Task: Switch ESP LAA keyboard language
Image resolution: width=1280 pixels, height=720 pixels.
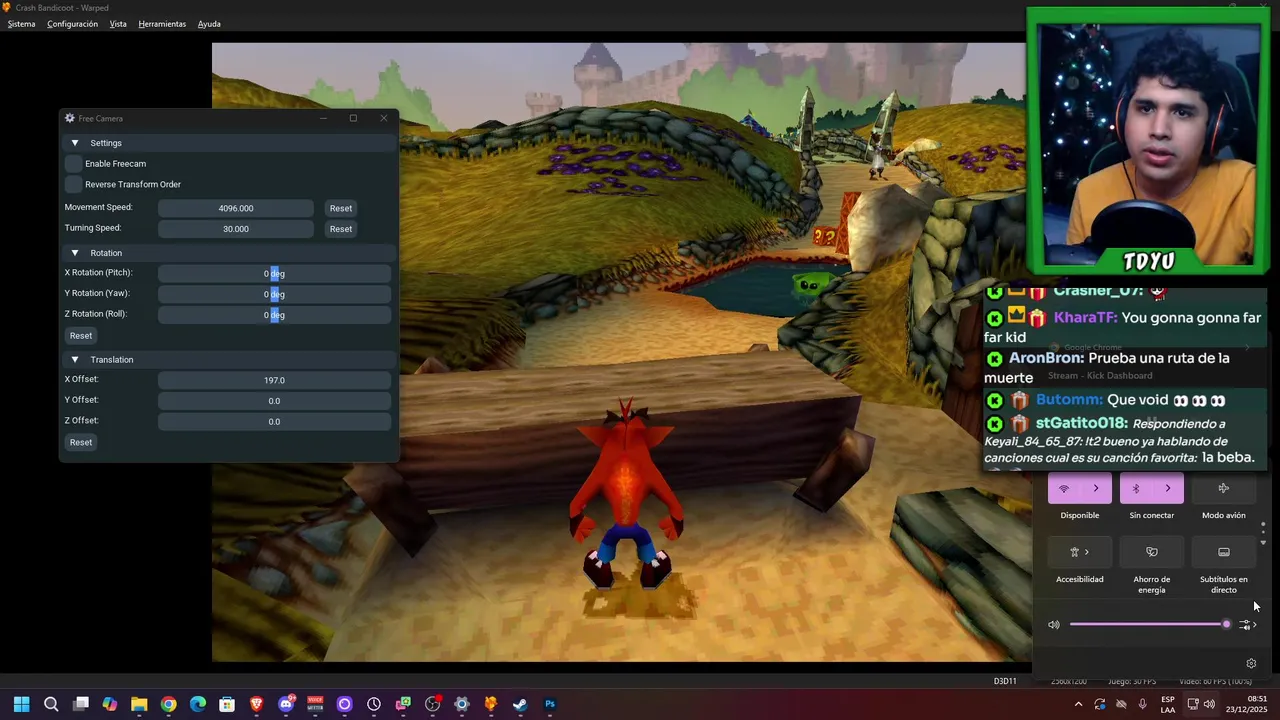Action: coord(1168,704)
